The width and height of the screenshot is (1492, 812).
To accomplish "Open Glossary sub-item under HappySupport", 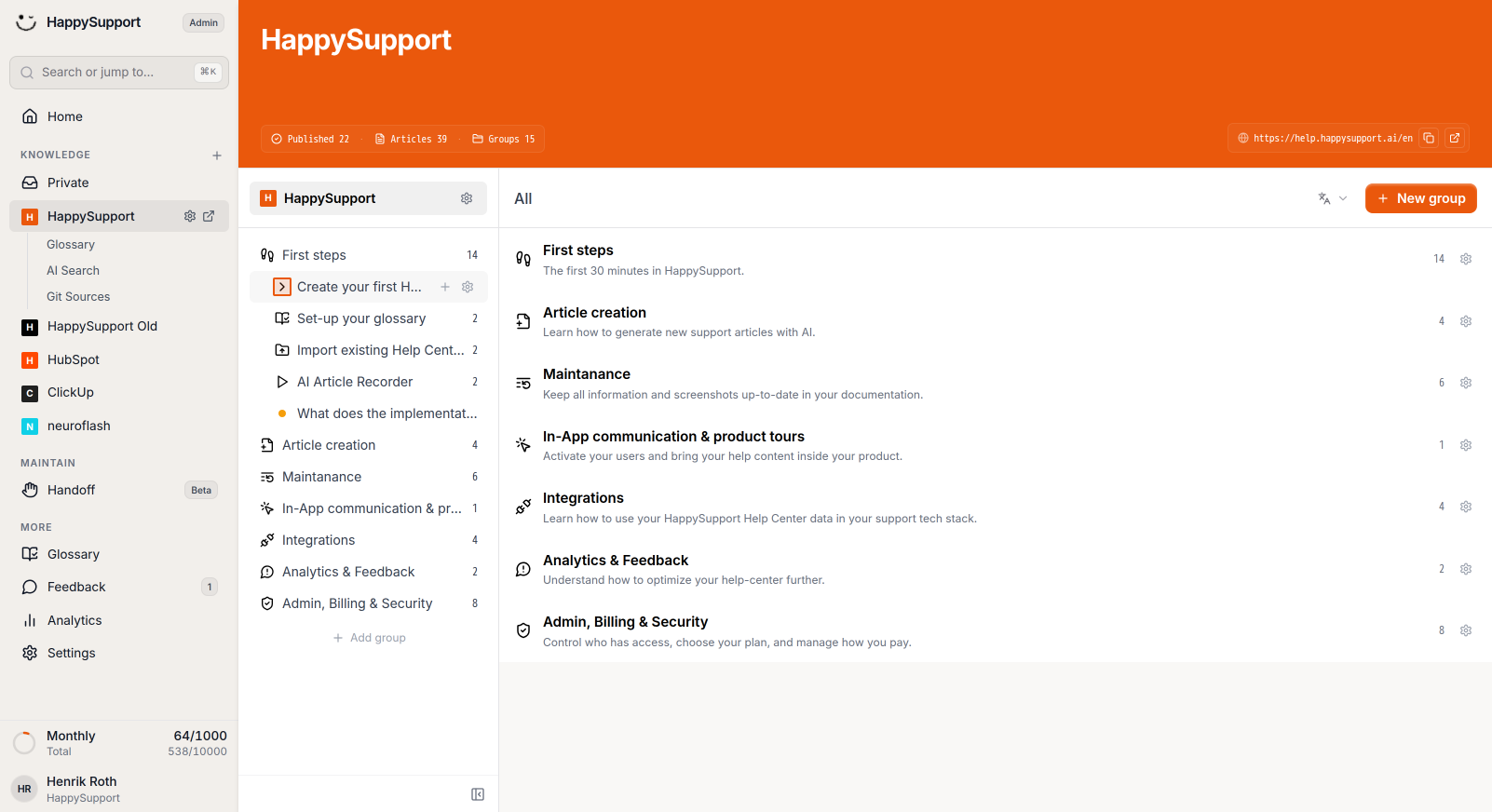I will coord(71,245).
